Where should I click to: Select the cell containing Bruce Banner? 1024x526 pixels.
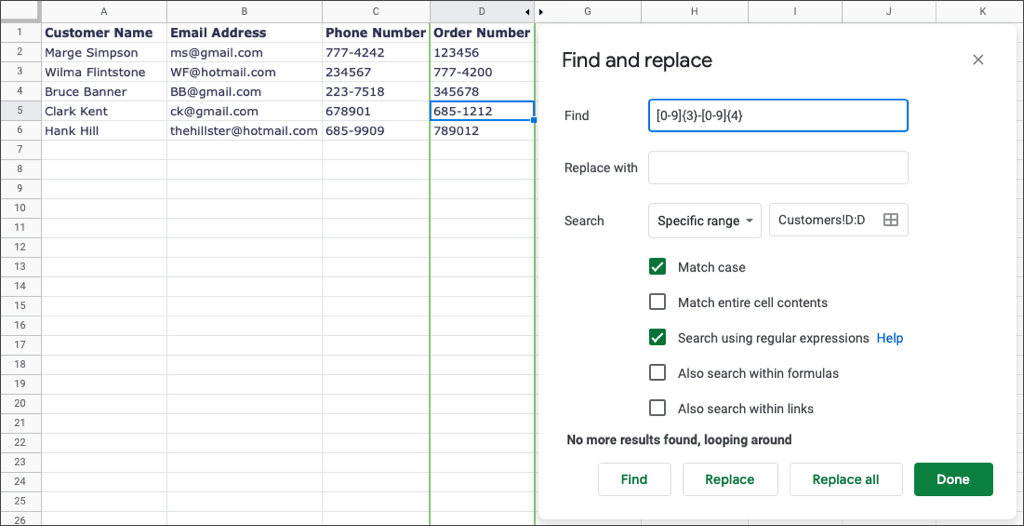pyautogui.click(x=103, y=92)
